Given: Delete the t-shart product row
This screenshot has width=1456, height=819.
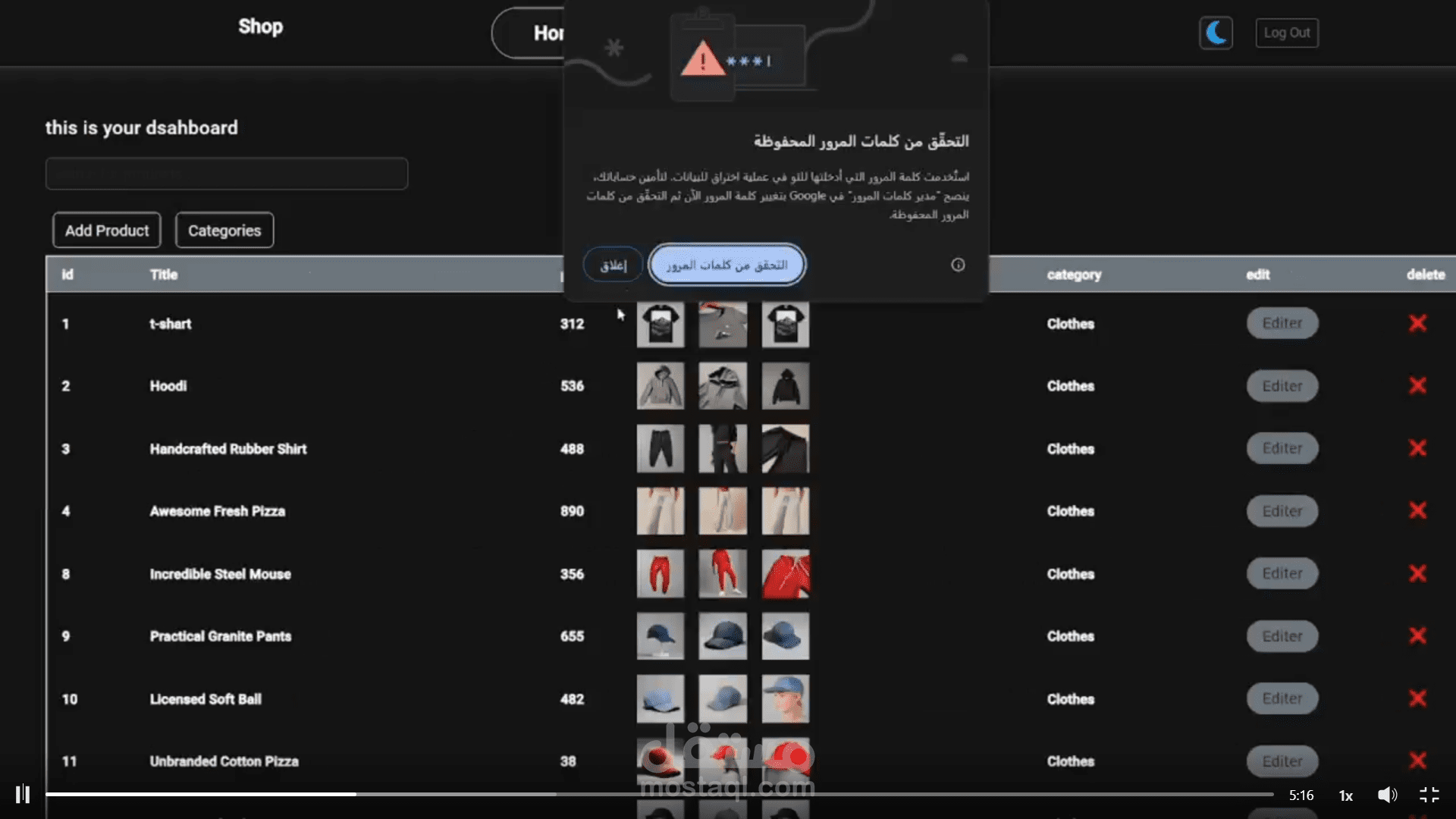Looking at the screenshot, I should tap(1417, 324).
